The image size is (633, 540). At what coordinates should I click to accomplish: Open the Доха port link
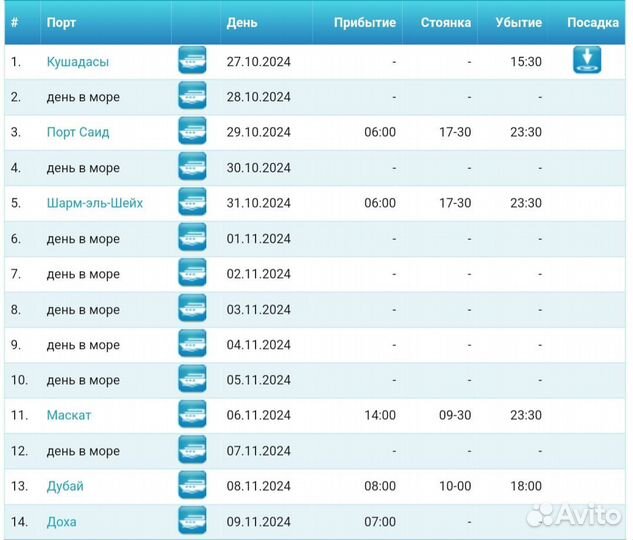pos(61,522)
